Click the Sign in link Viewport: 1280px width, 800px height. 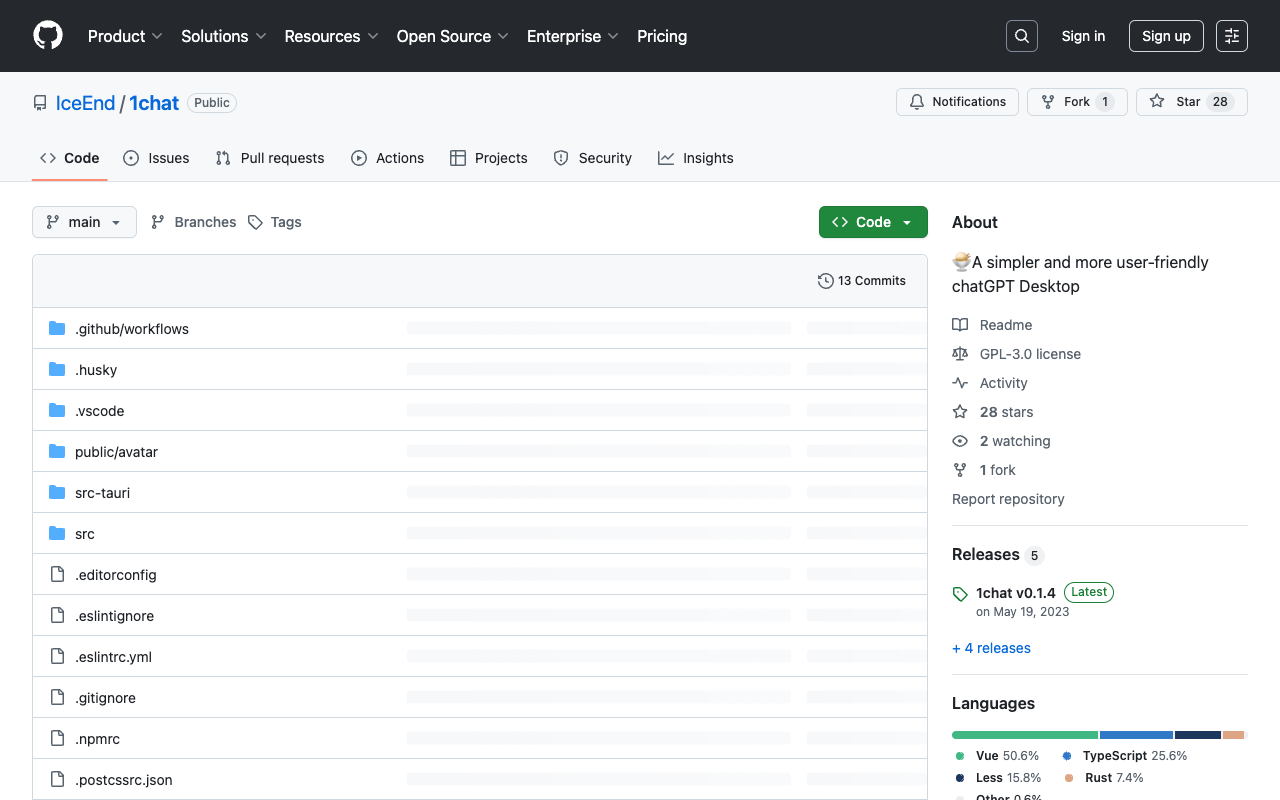tap(1084, 36)
